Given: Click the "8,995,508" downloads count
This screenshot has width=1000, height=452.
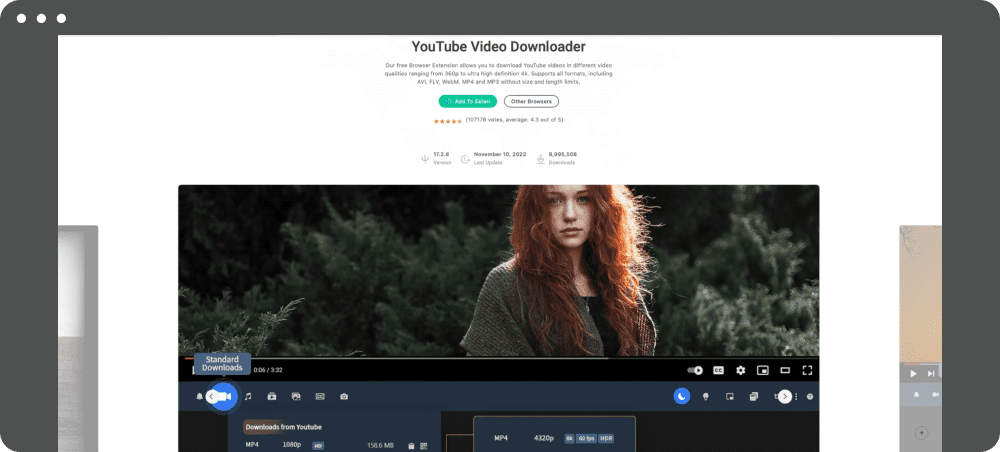Looking at the screenshot, I should [x=563, y=154].
